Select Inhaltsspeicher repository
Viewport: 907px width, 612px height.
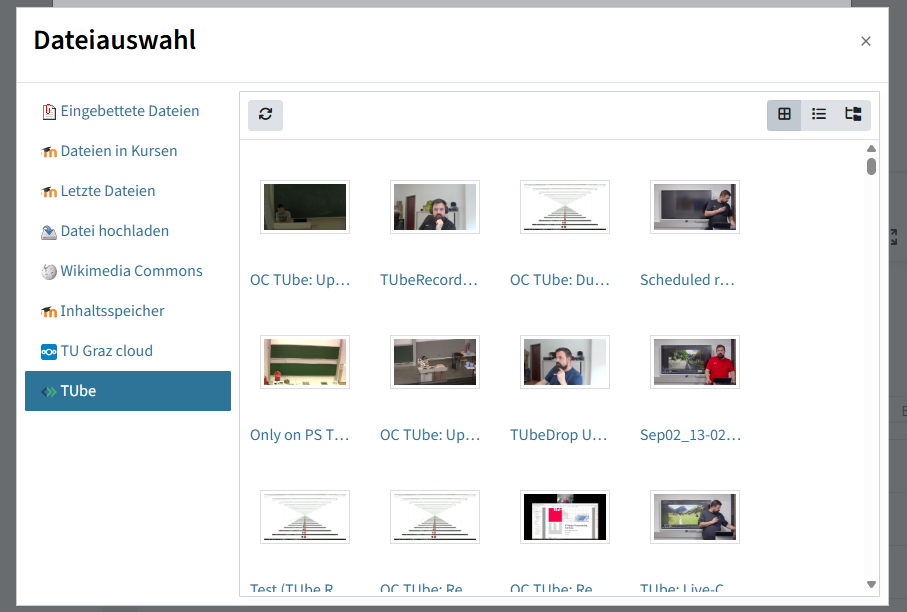point(128,311)
